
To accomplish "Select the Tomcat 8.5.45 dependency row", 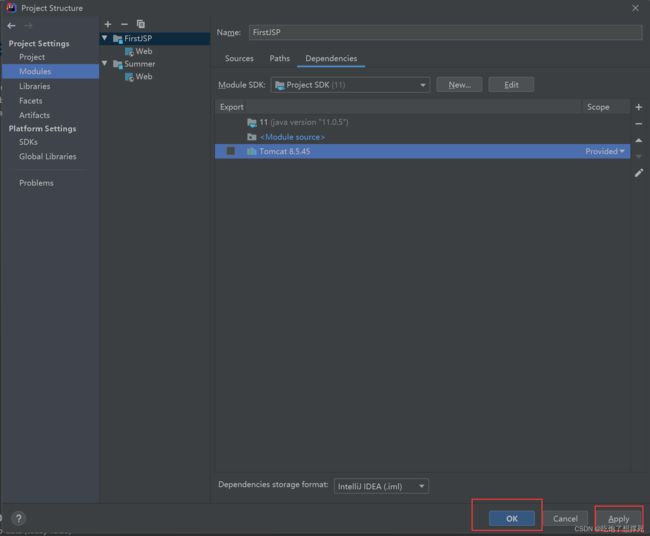I will (422, 151).
